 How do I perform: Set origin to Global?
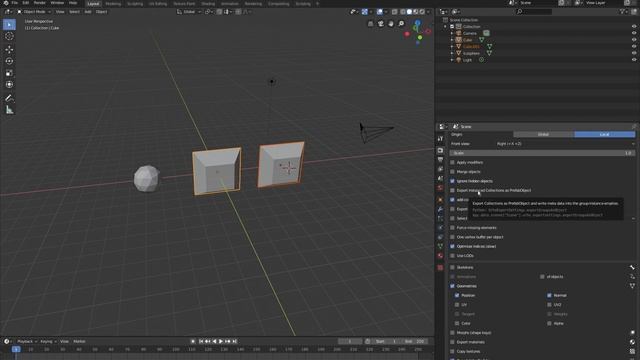pyautogui.click(x=544, y=134)
